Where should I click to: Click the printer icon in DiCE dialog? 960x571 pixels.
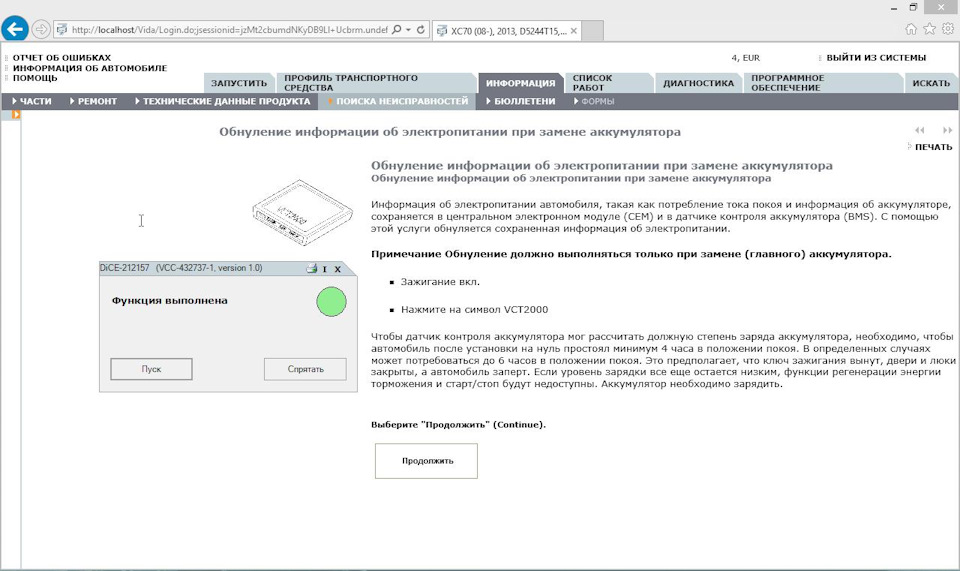311,269
